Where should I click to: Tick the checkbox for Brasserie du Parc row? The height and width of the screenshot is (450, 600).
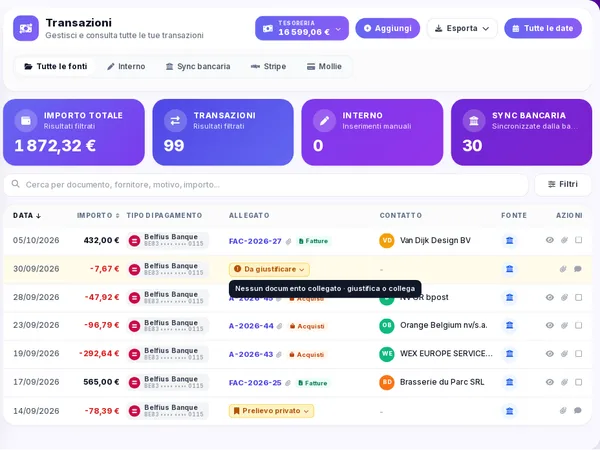coord(579,382)
